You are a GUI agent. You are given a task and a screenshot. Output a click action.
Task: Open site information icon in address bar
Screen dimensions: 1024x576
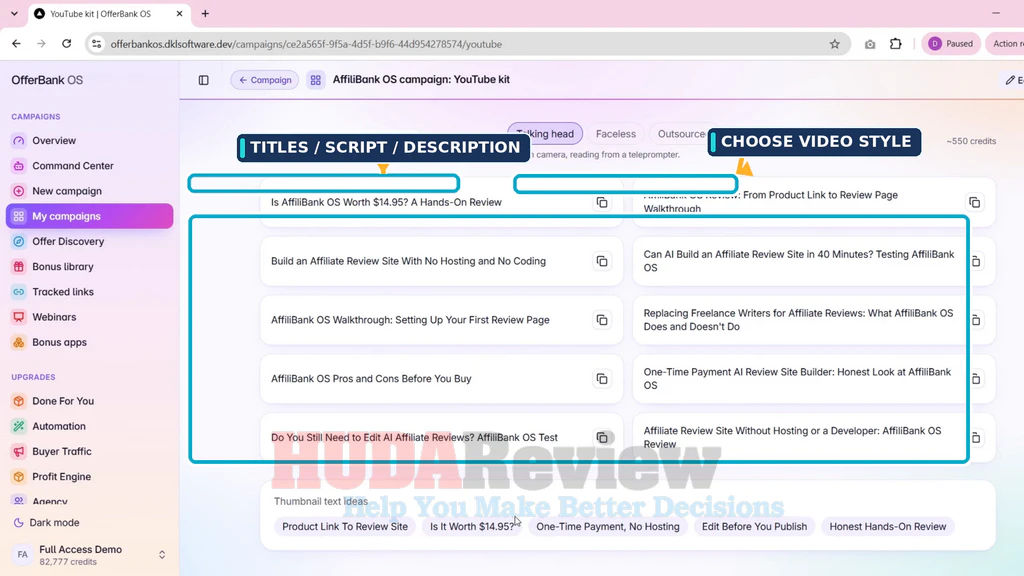point(97,44)
